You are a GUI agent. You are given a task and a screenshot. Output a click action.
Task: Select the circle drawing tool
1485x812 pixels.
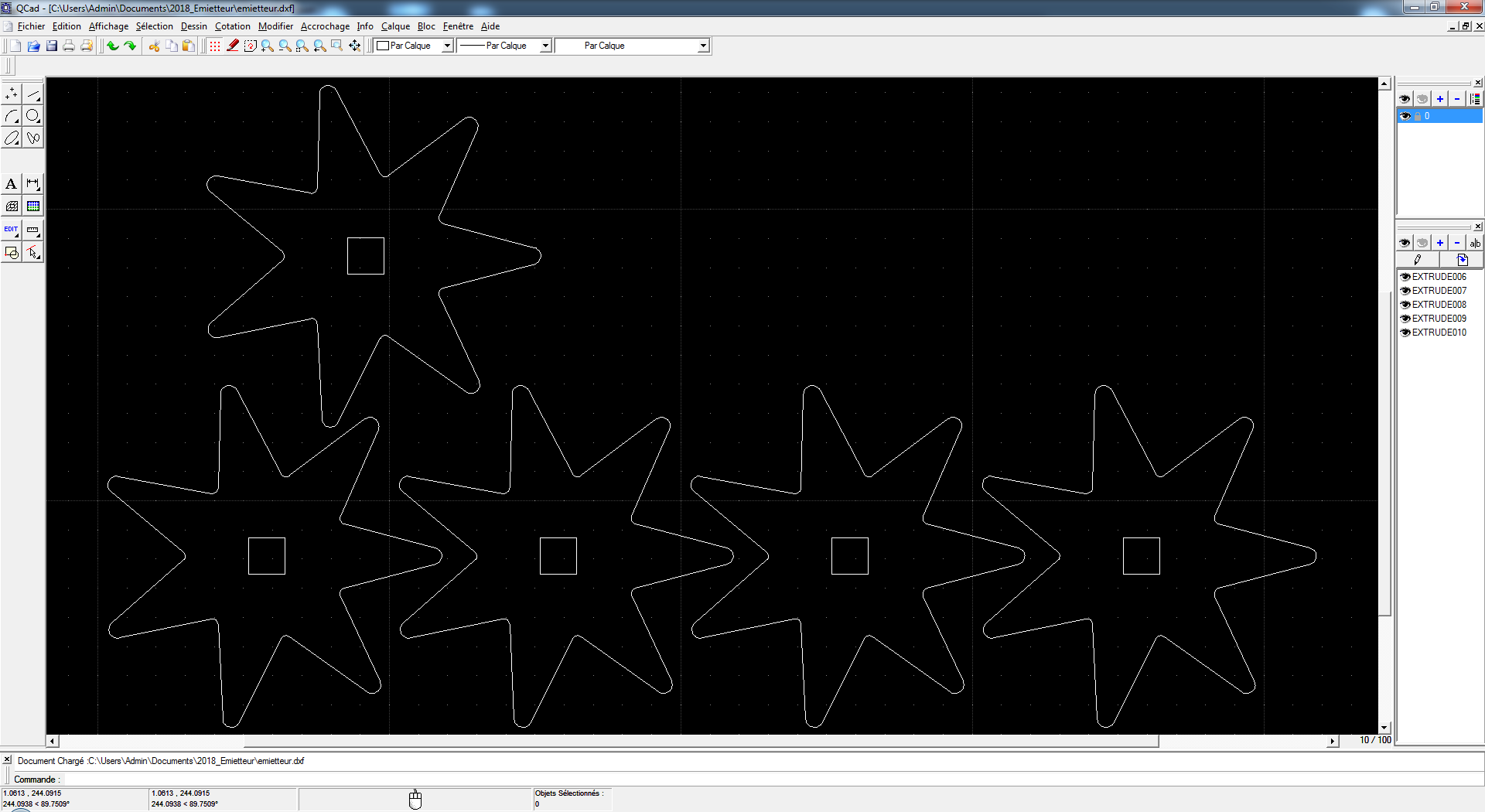coord(32,116)
